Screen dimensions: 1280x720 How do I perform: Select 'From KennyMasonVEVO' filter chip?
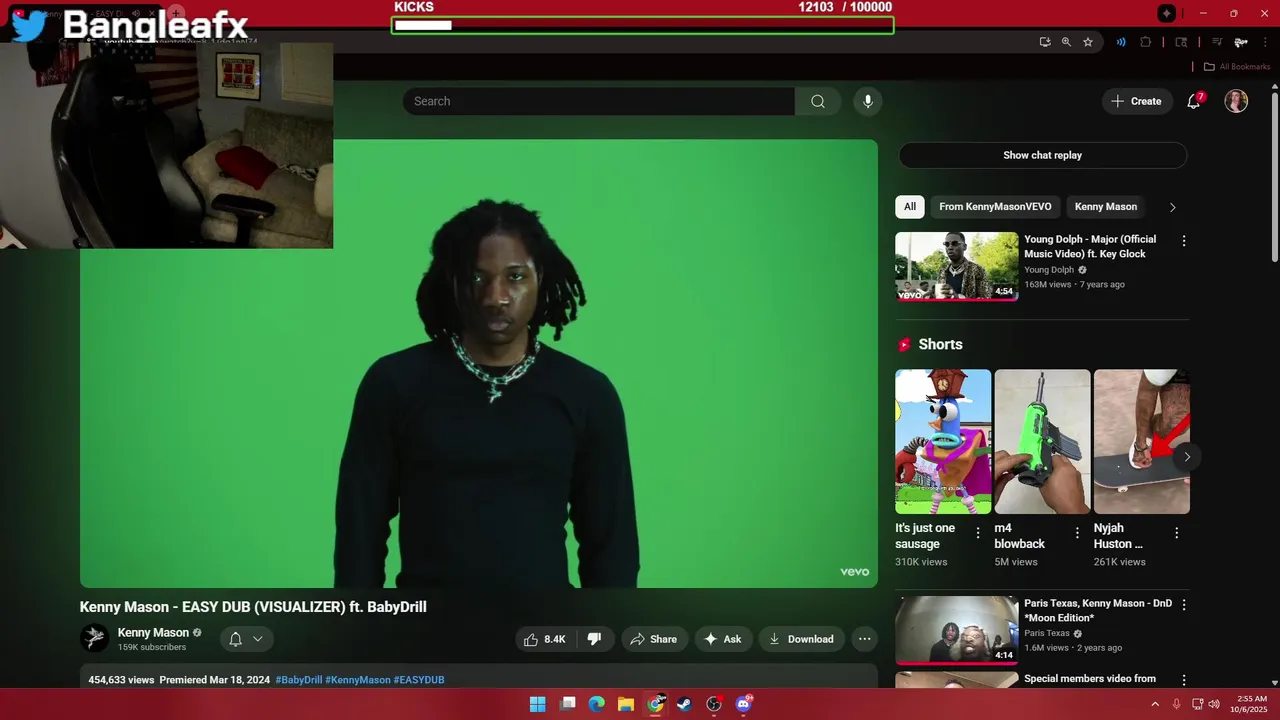coord(995,207)
